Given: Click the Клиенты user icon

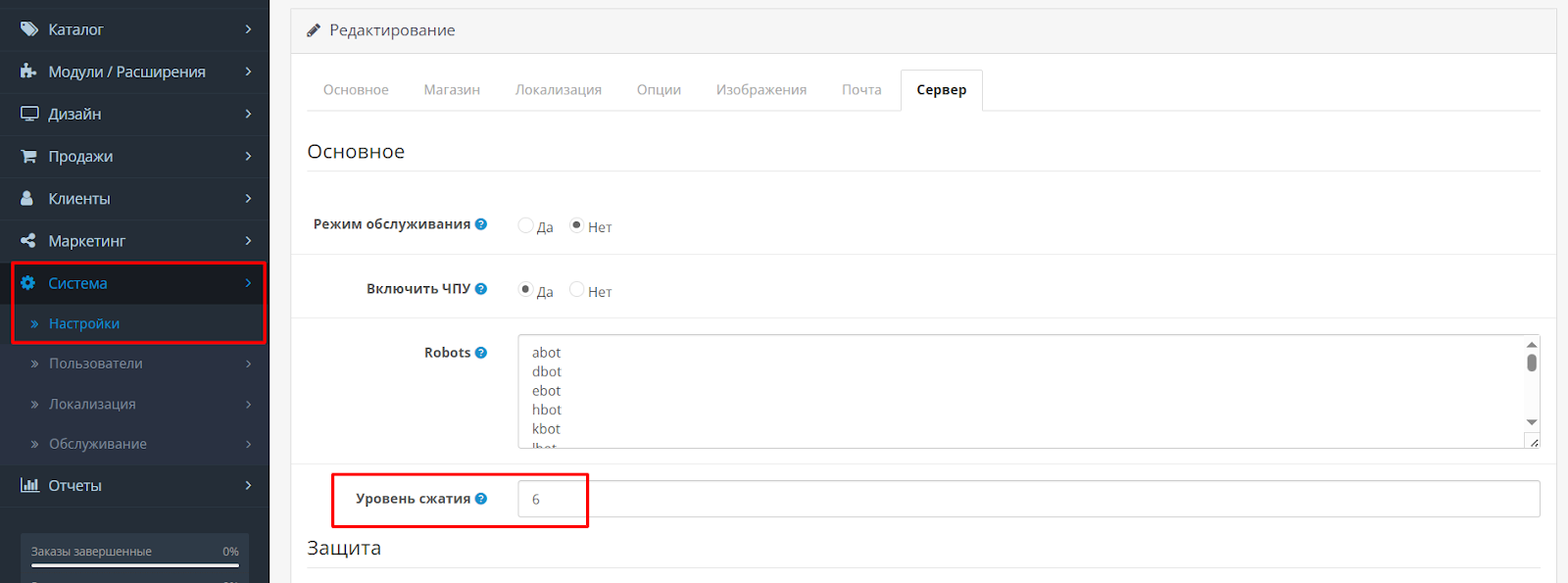Looking at the screenshot, I should [27, 198].
